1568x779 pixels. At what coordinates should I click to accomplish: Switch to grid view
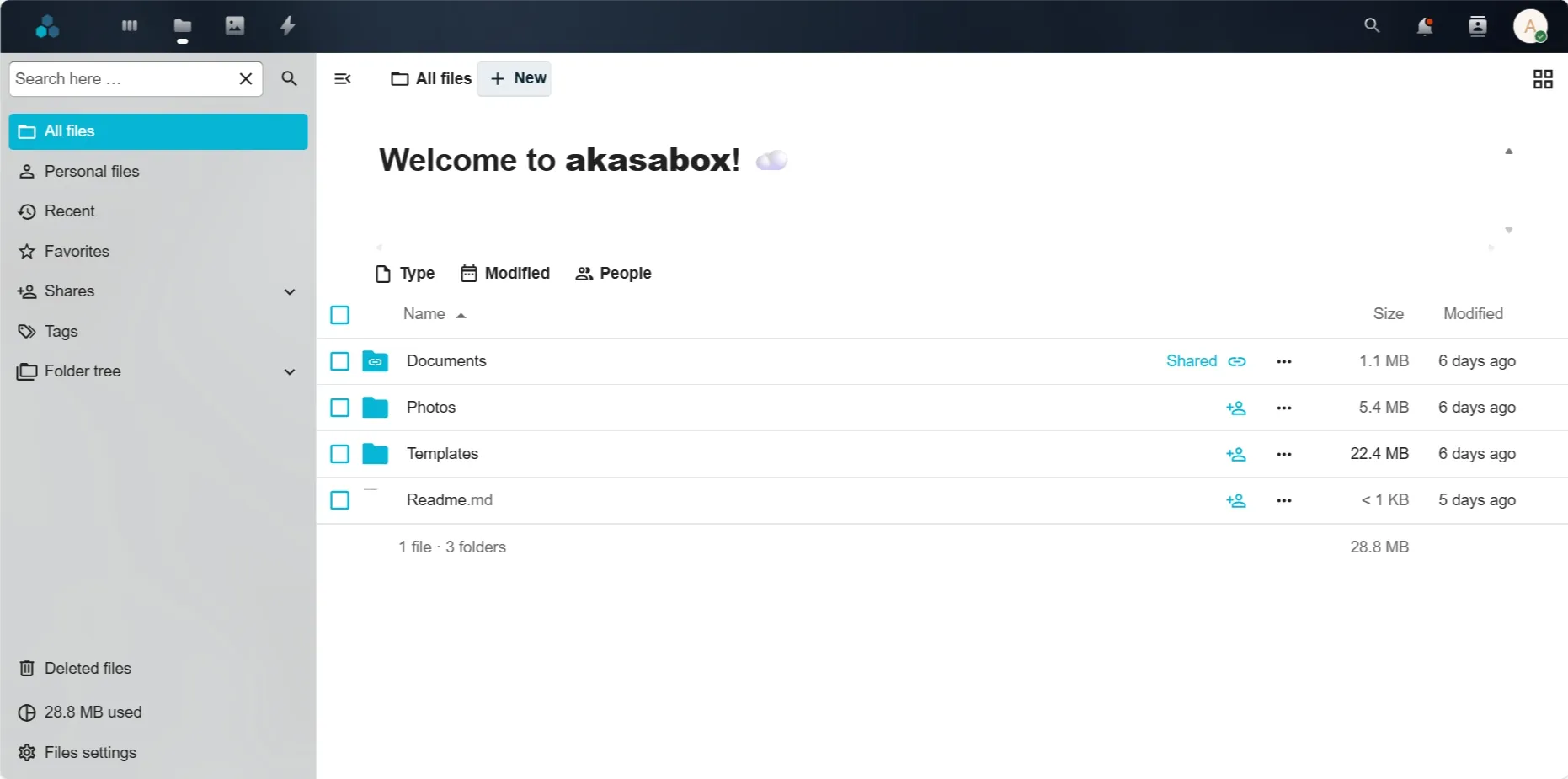(1543, 78)
